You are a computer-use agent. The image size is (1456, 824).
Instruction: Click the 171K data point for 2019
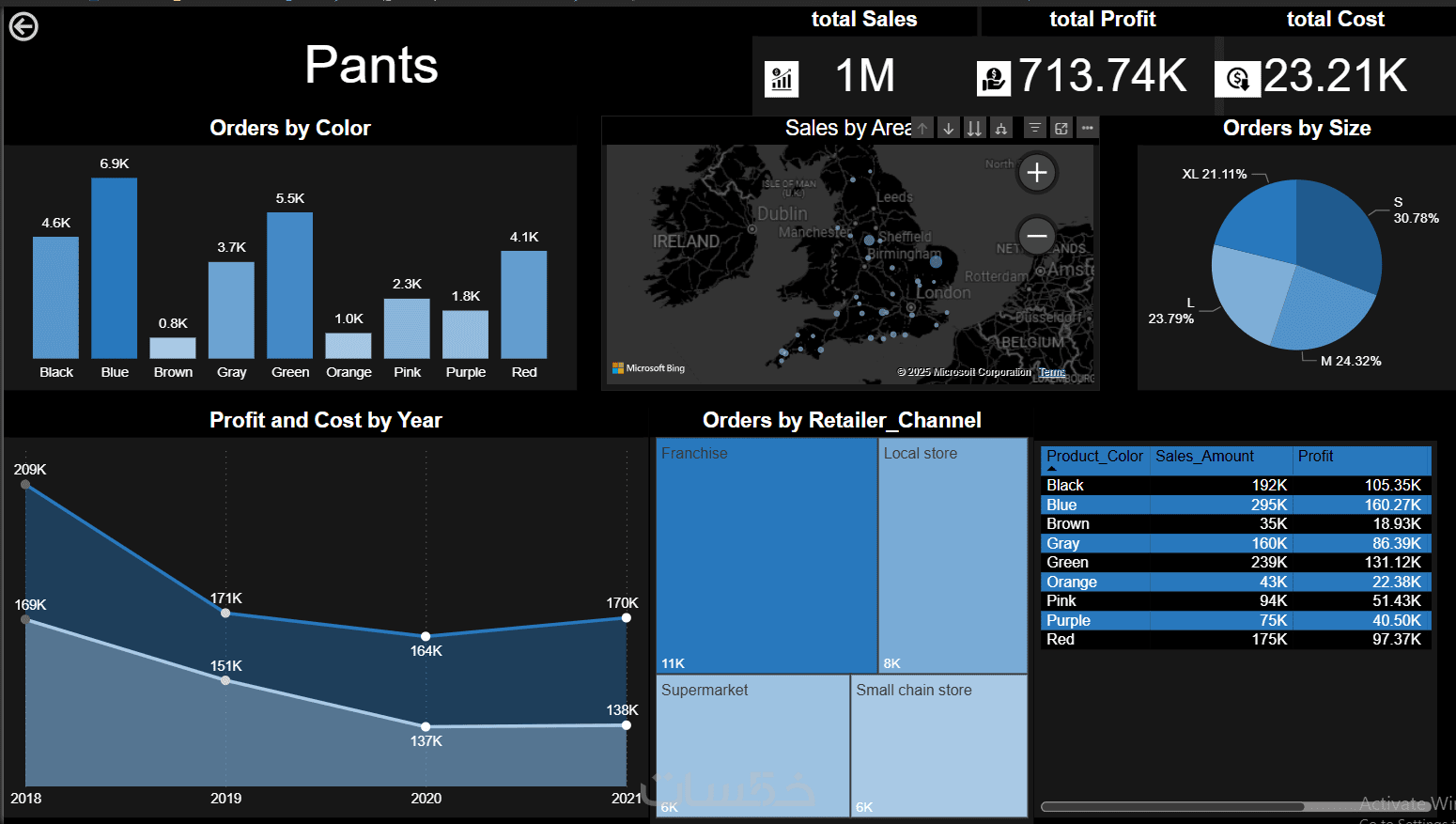[225, 613]
